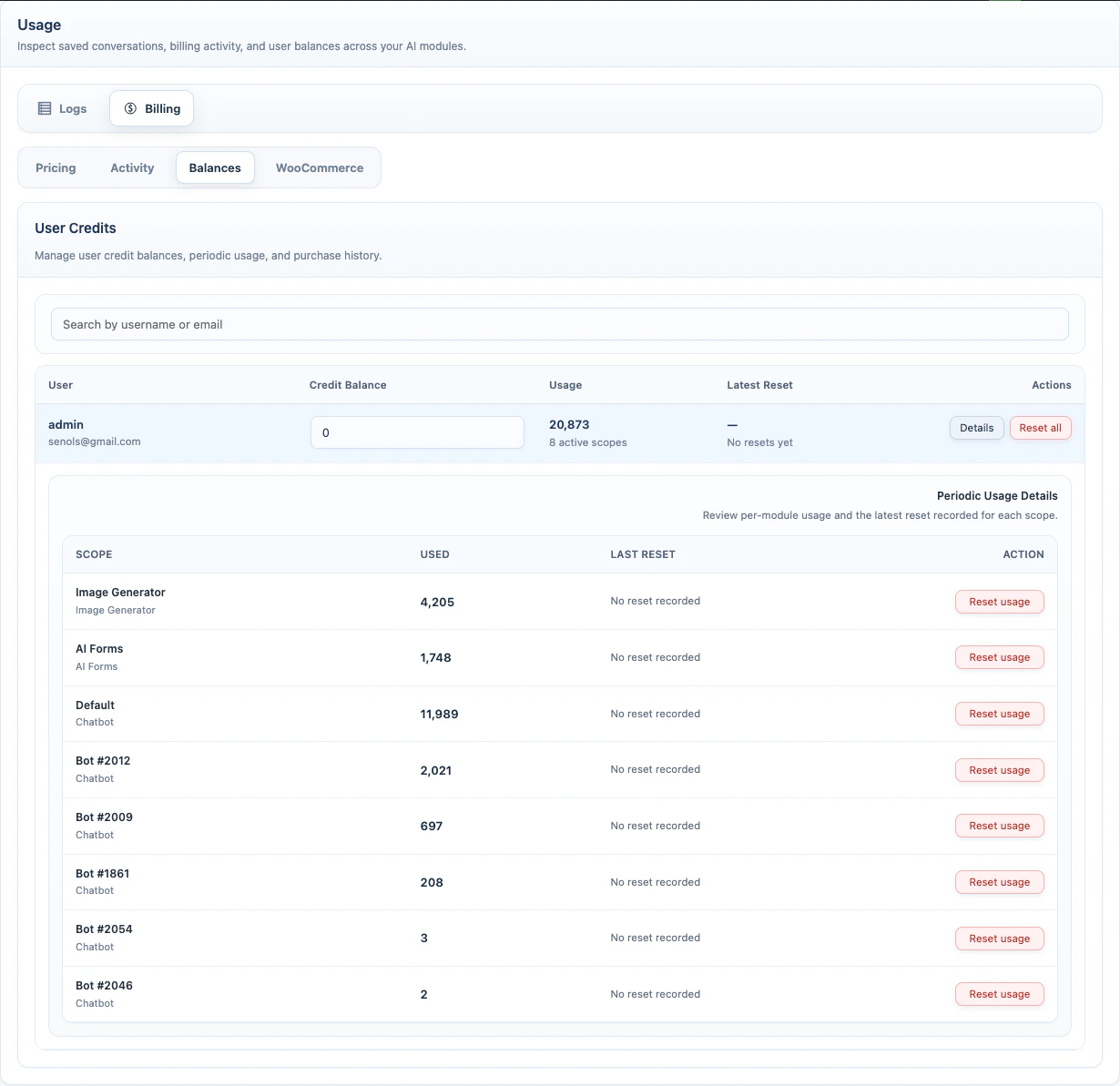Reset usage for Bot #2046
The height and width of the screenshot is (1086, 1120).
pyautogui.click(x=999, y=994)
